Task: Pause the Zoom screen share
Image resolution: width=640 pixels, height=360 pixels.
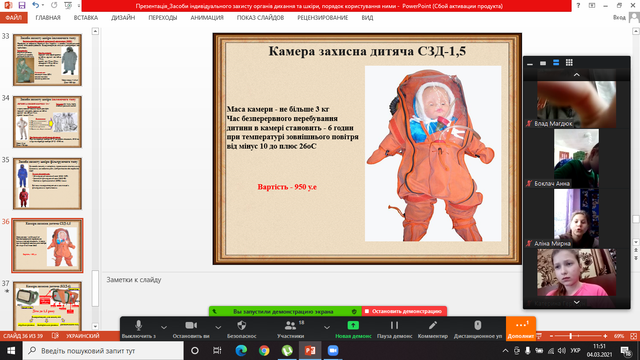Action: 394,329
